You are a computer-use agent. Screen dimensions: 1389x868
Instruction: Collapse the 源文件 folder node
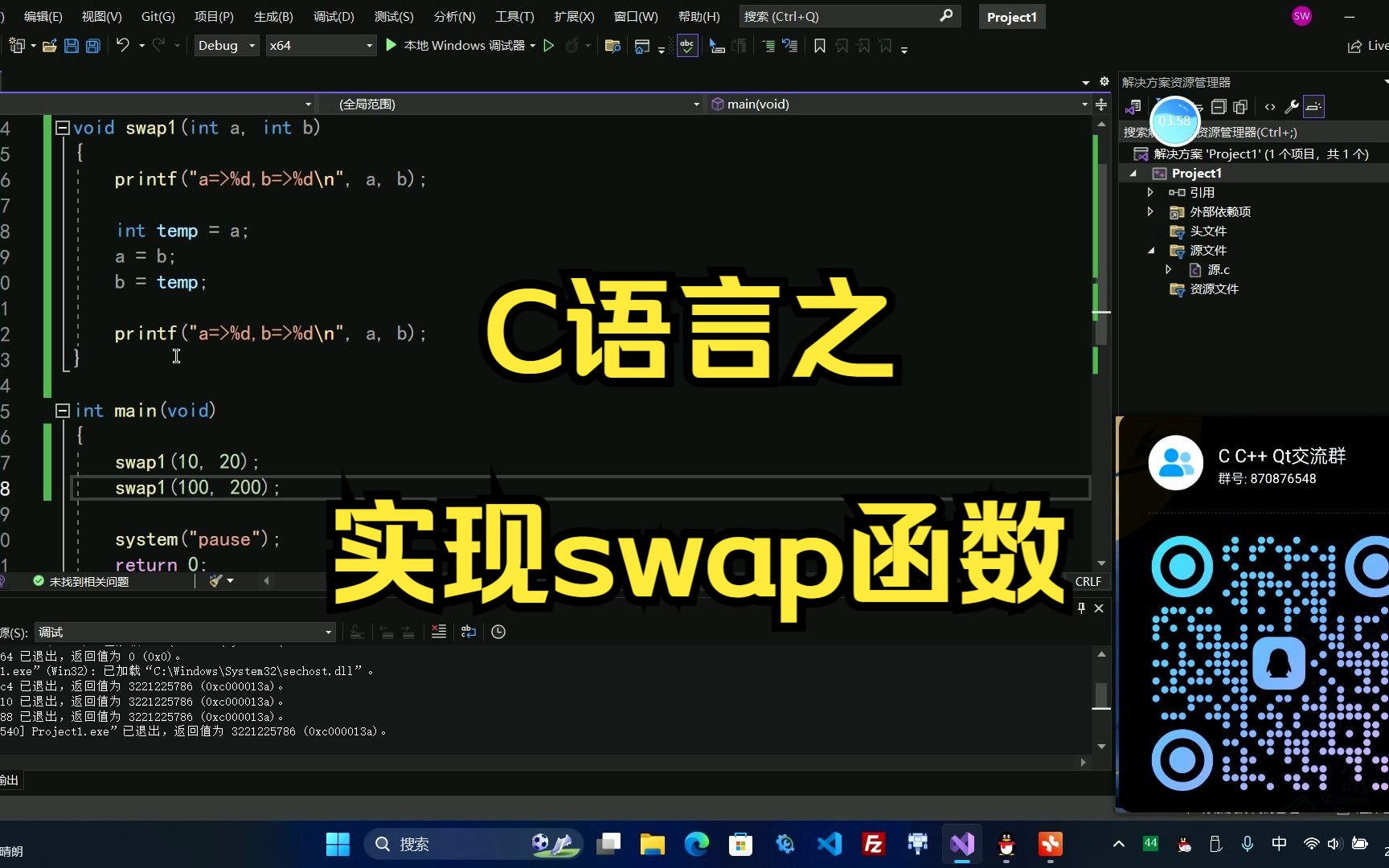tap(1151, 250)
